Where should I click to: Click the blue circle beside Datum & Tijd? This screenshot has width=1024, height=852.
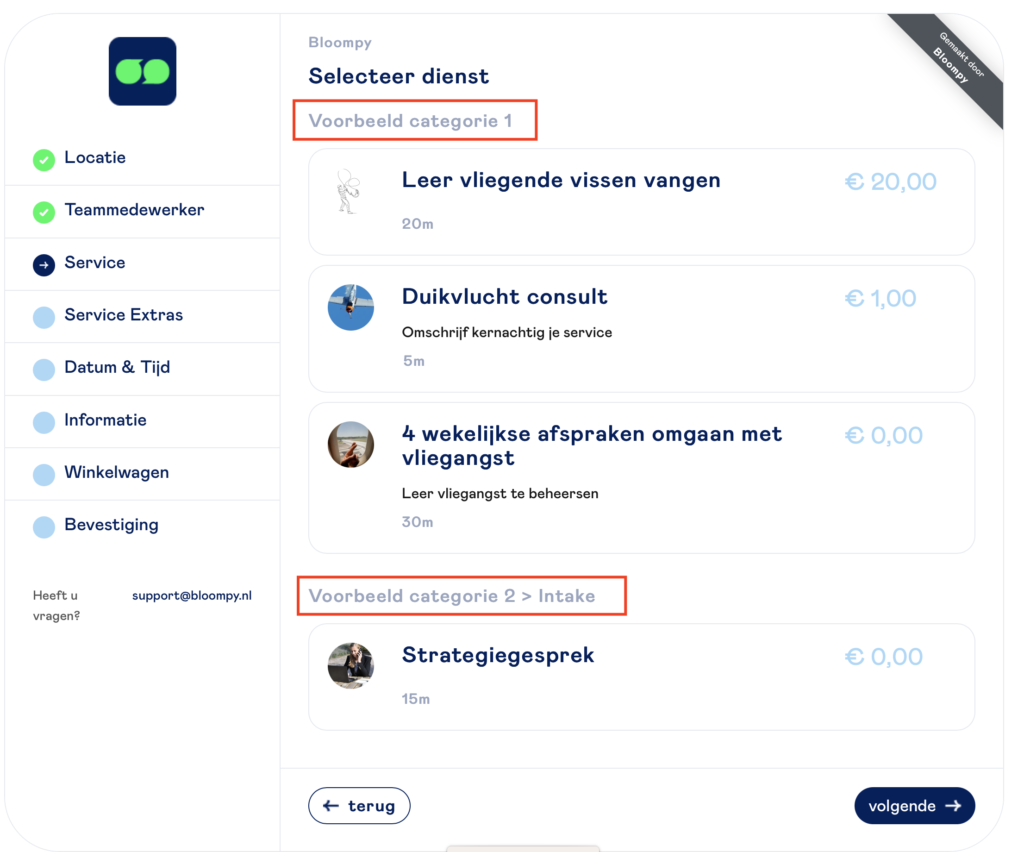(x=44, y=369)
